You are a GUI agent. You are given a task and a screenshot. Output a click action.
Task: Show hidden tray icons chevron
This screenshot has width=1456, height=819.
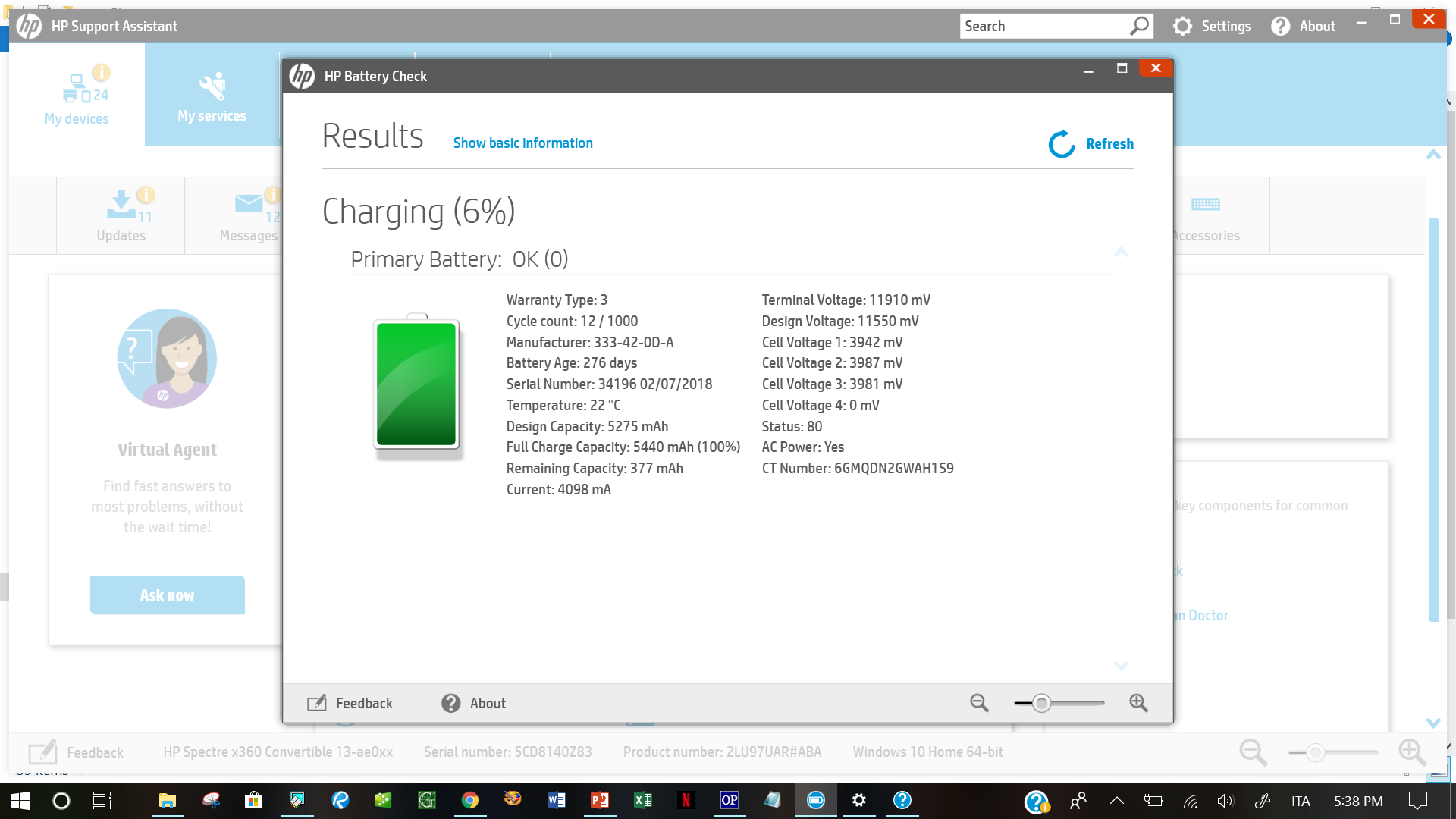(1117, 801)
